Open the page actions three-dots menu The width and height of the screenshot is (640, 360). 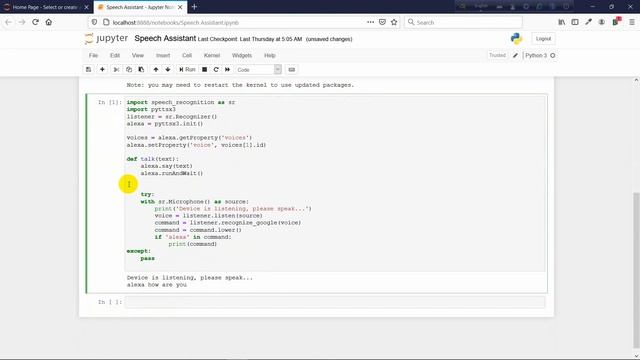coord(370,22)
